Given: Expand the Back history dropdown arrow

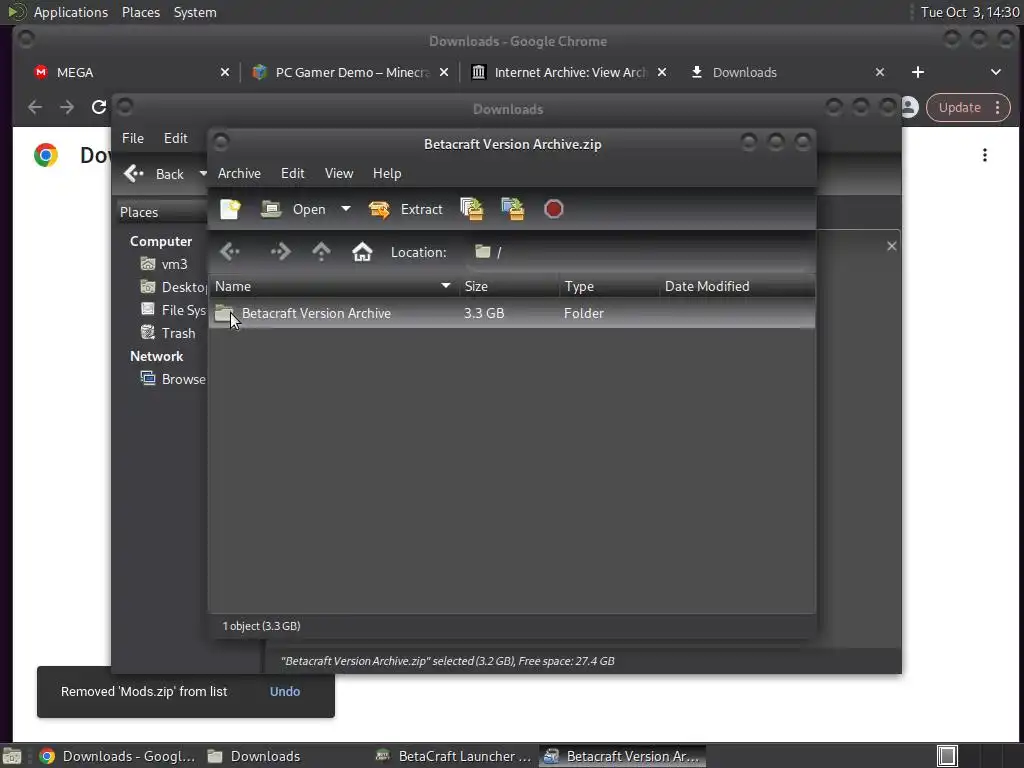Looking at the screenshot, I should pos(202,174).
